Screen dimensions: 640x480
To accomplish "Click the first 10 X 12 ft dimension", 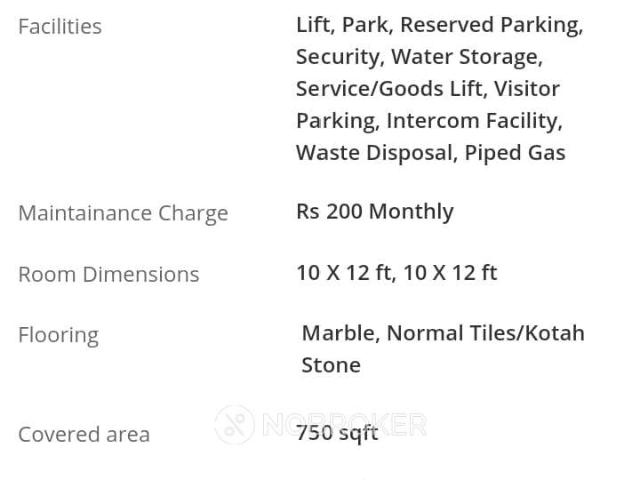I will (346, 273).
